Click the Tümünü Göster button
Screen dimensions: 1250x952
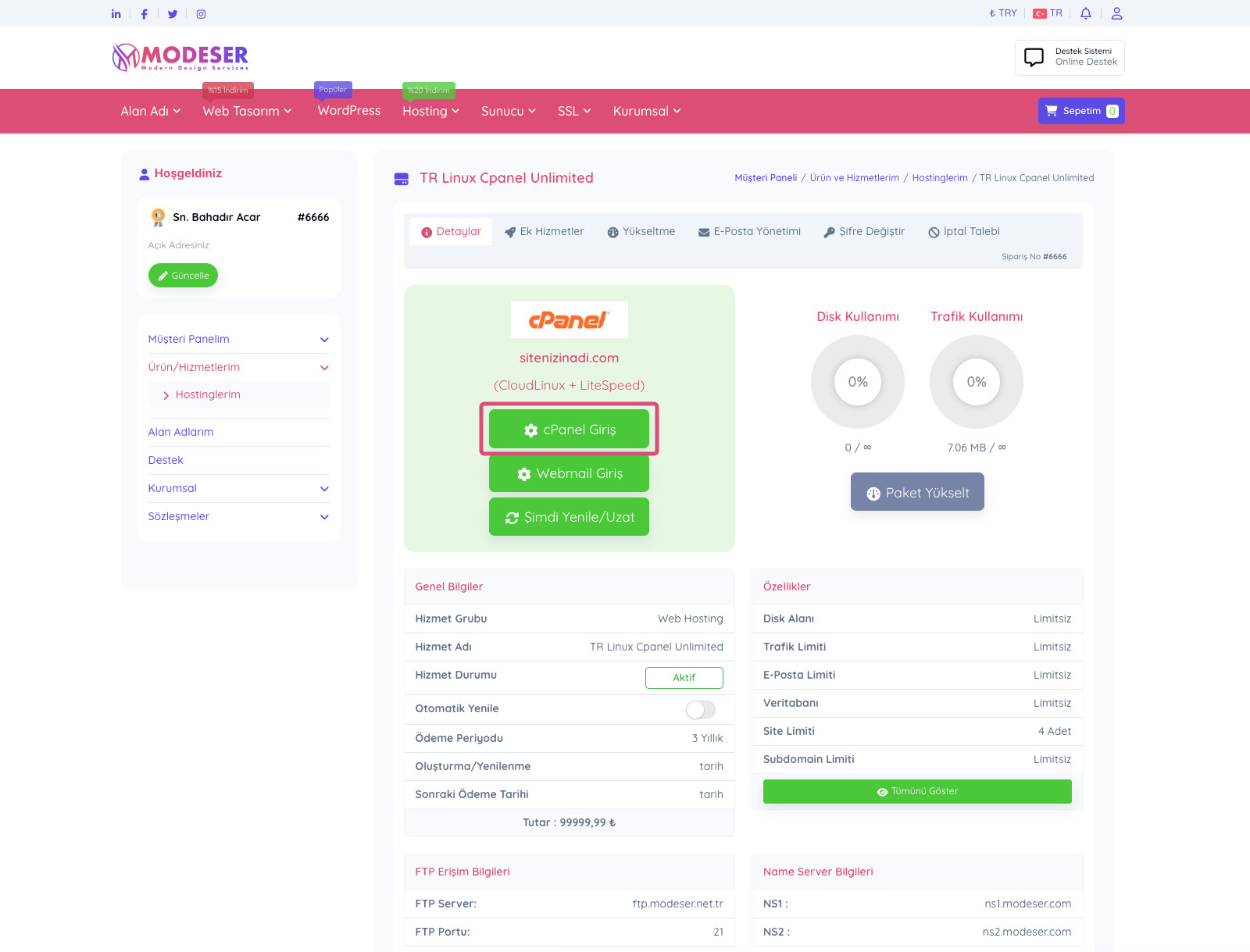[917, 791]
